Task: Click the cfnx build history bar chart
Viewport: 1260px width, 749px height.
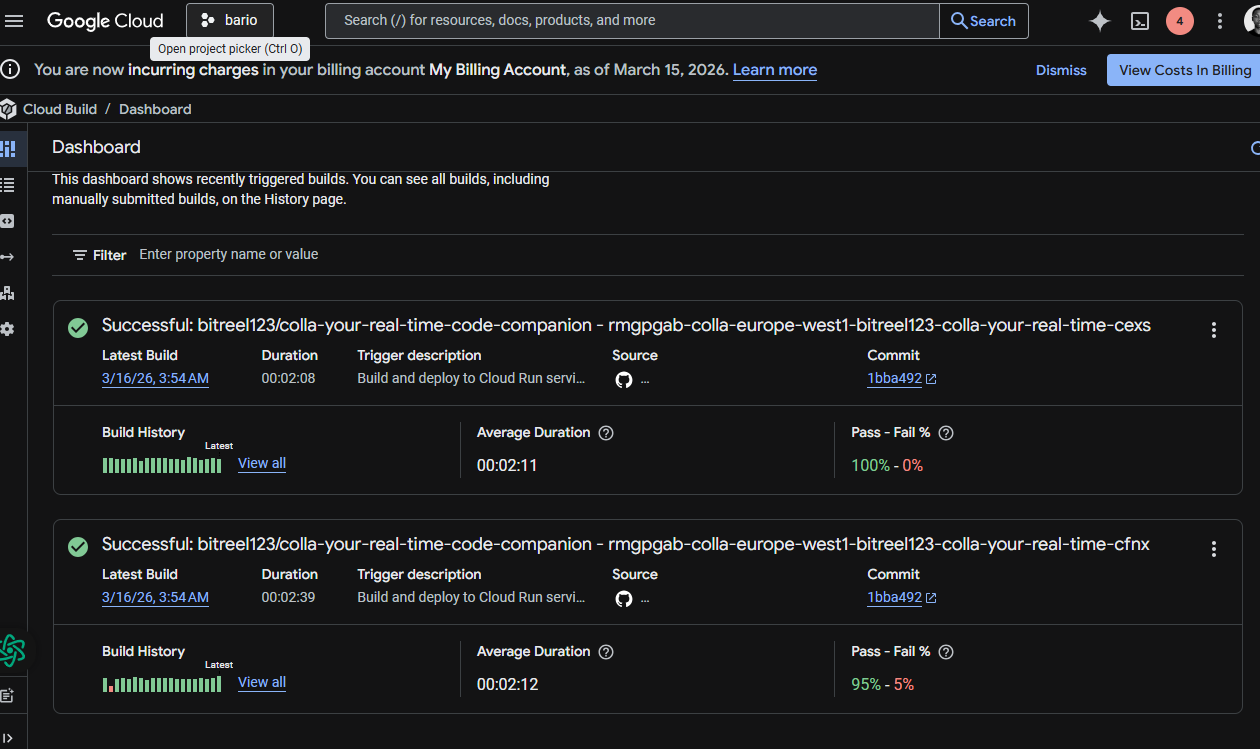Action: coord(162,684)
